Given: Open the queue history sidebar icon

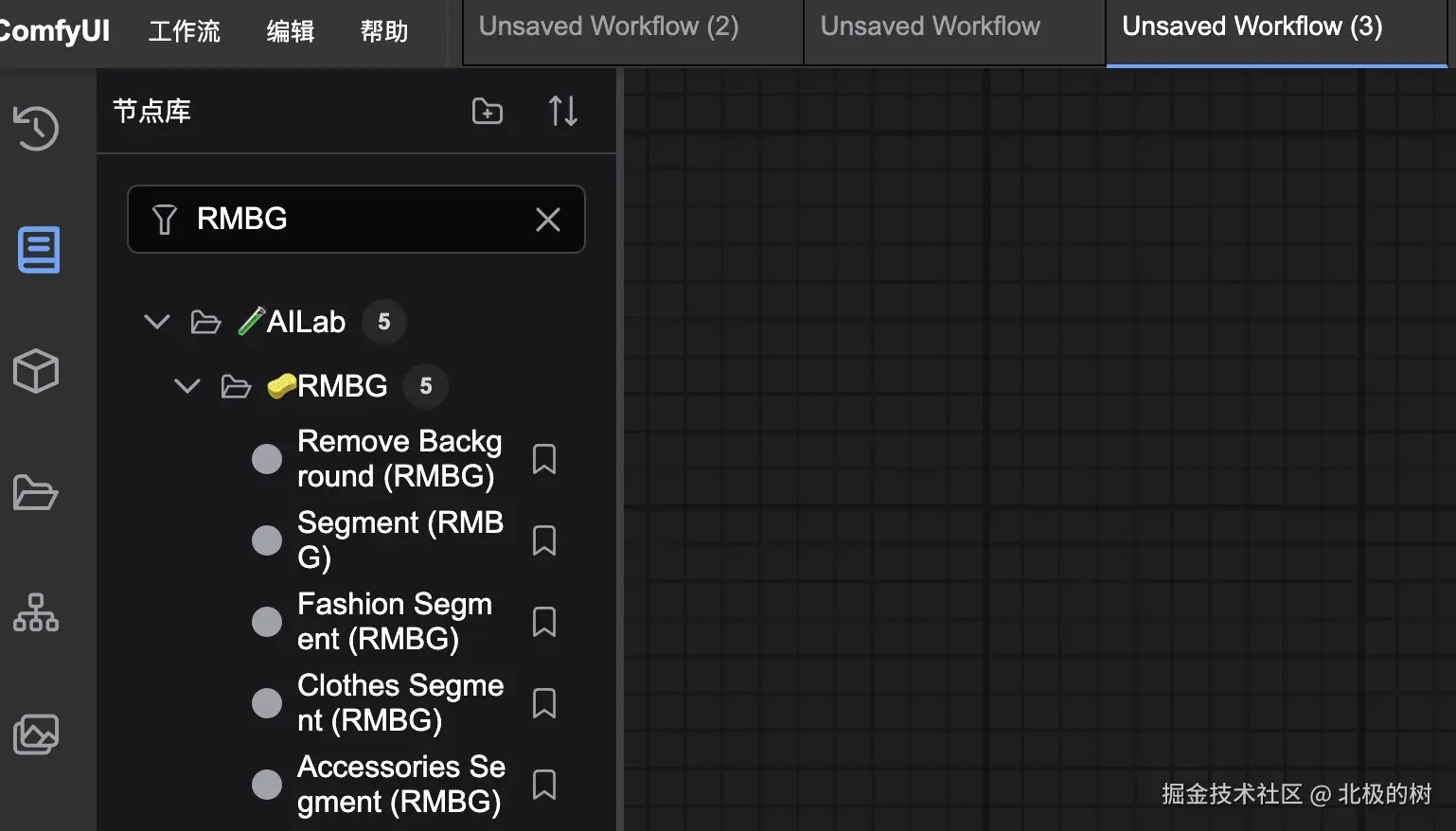Looking at the screenshot, I should coord(36,128).
